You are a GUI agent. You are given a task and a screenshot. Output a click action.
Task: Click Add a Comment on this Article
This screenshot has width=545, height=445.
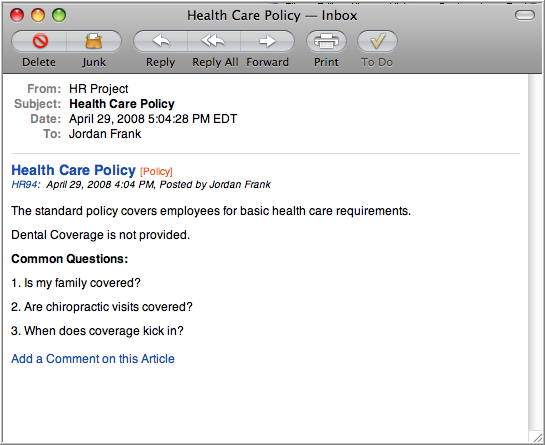tap(93, 358)
